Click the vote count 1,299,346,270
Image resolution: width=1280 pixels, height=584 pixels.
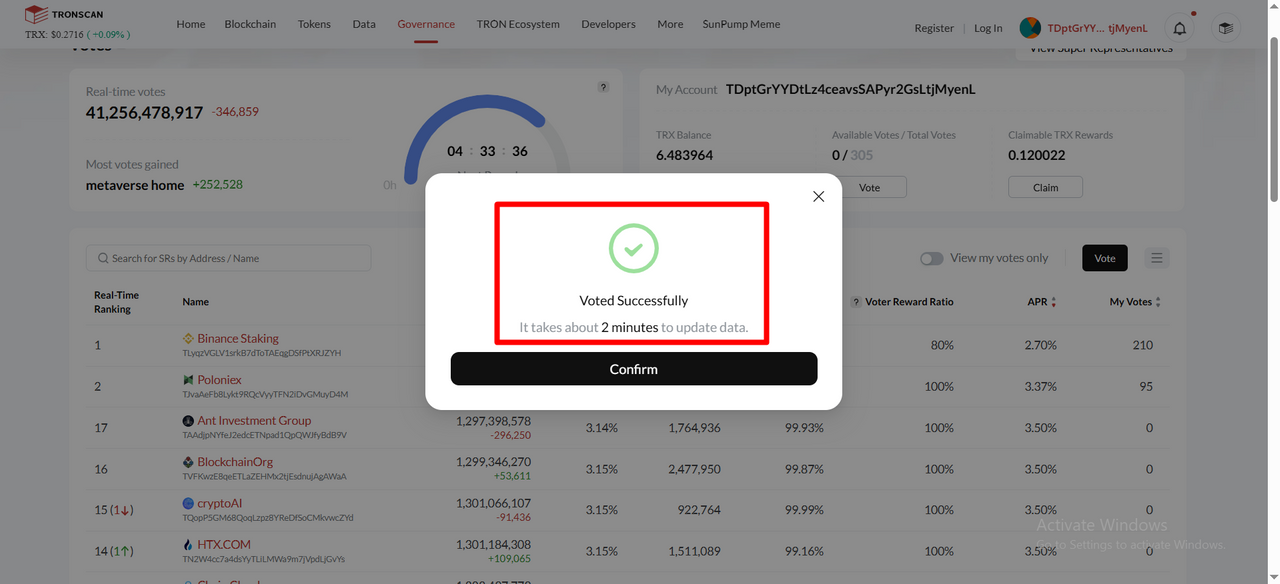click(x=493, y=462)
